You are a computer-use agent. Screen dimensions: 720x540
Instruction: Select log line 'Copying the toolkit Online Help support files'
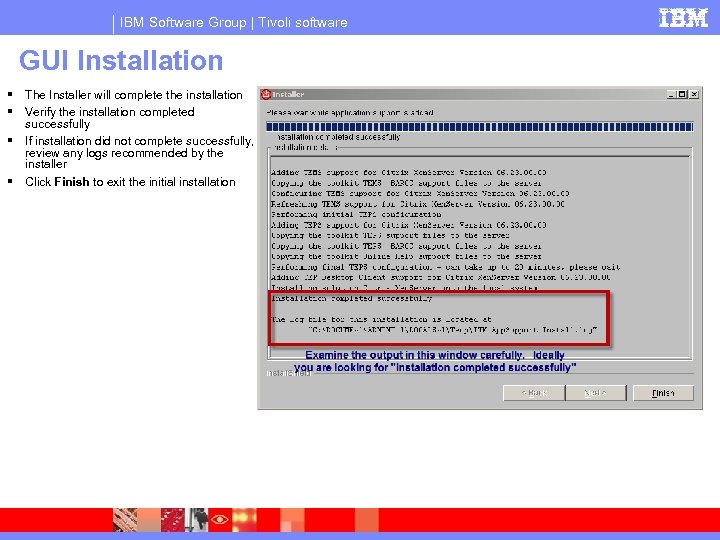406,256
